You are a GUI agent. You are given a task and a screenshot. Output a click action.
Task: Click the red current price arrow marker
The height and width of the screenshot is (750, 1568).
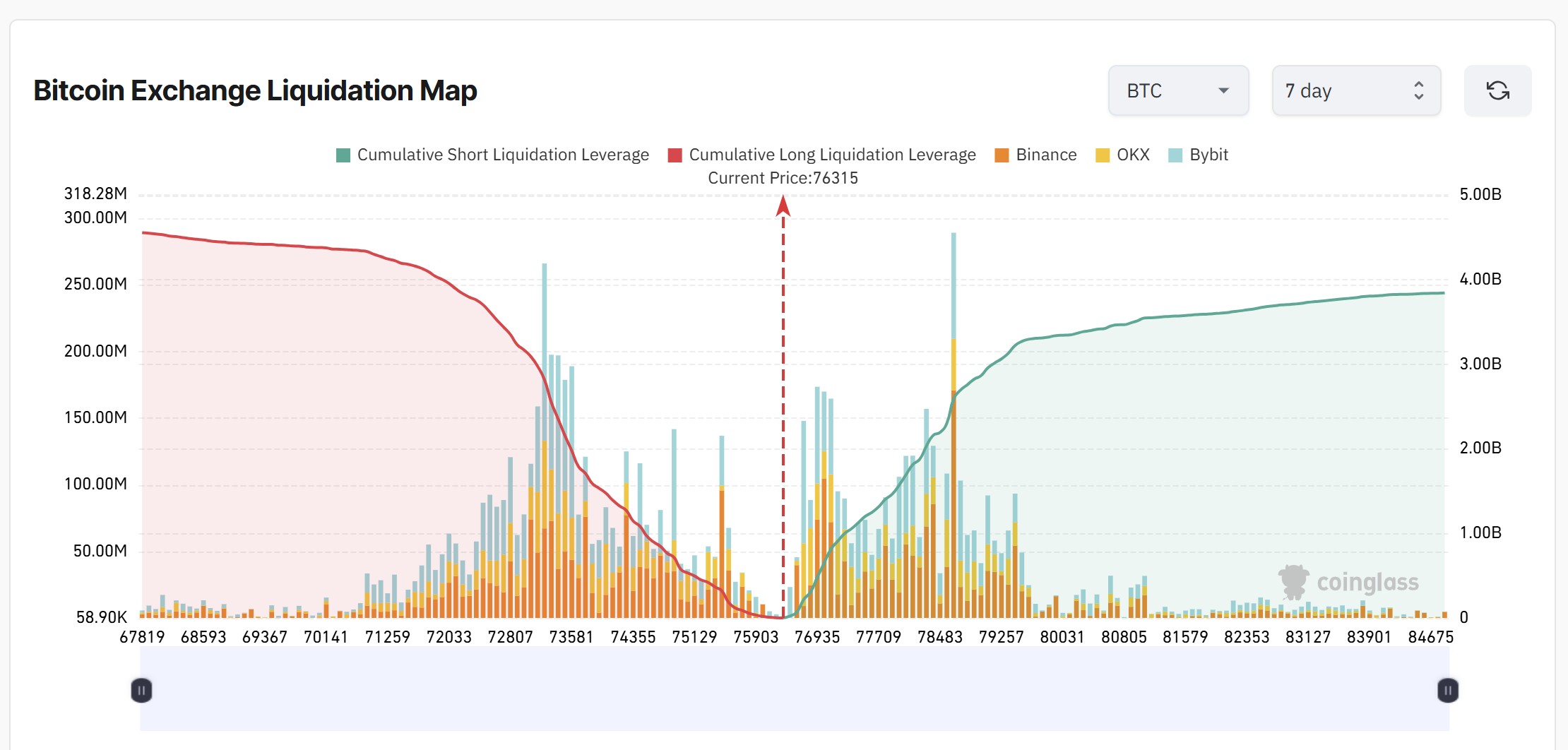[x=783, y=206]
